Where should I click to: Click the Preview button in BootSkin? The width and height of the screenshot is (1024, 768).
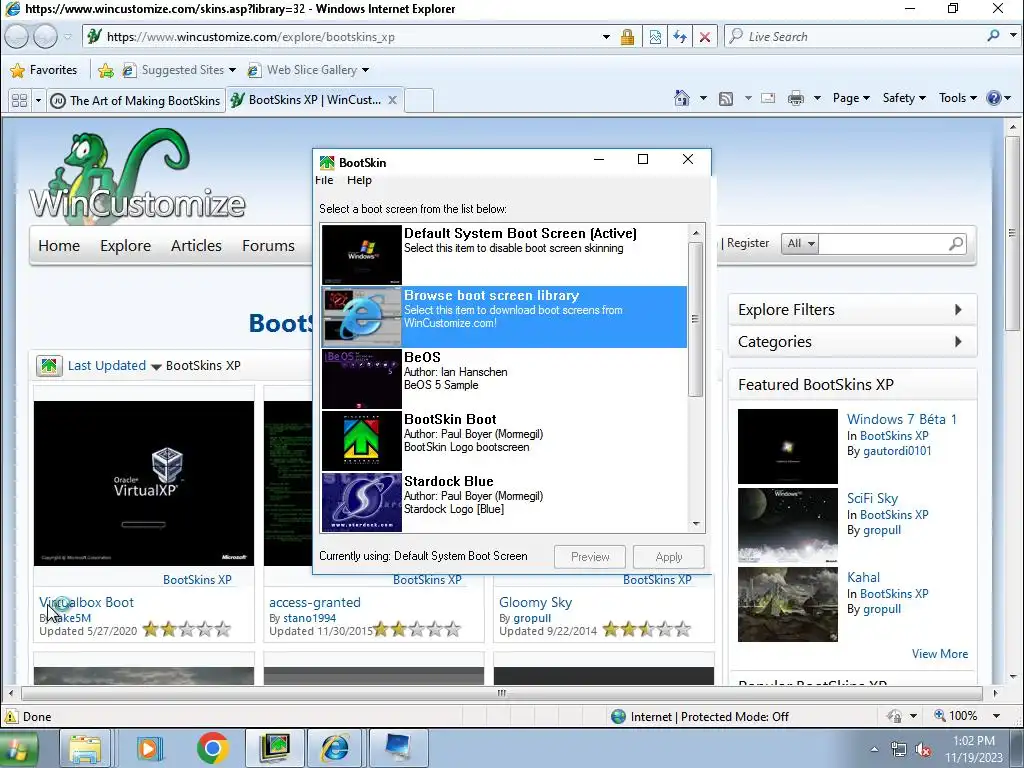[590, 557]
